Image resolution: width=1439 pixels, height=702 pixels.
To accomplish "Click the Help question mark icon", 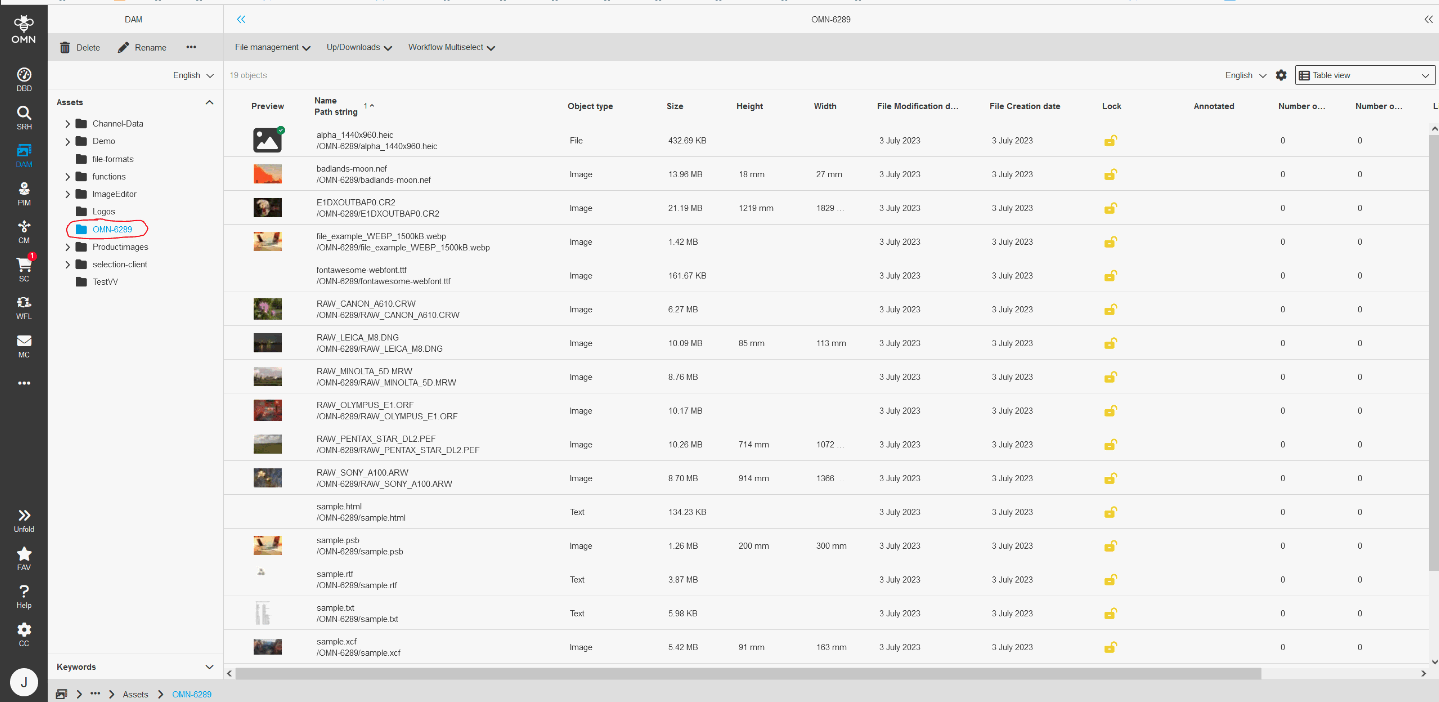I will tap(23, 595).
